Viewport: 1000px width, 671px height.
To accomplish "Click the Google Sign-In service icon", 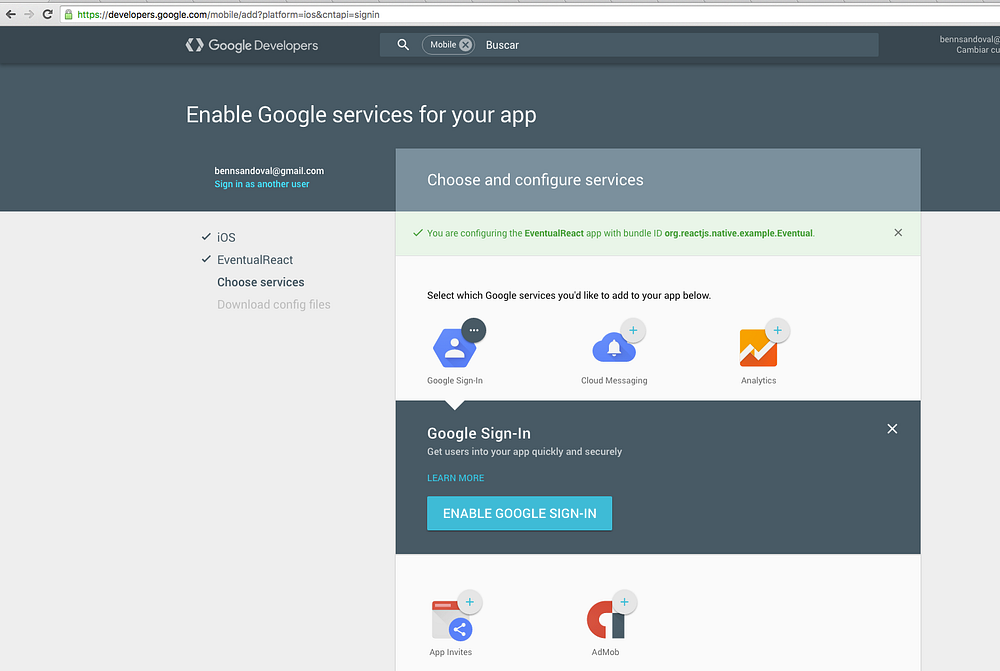I will (454, 348).
